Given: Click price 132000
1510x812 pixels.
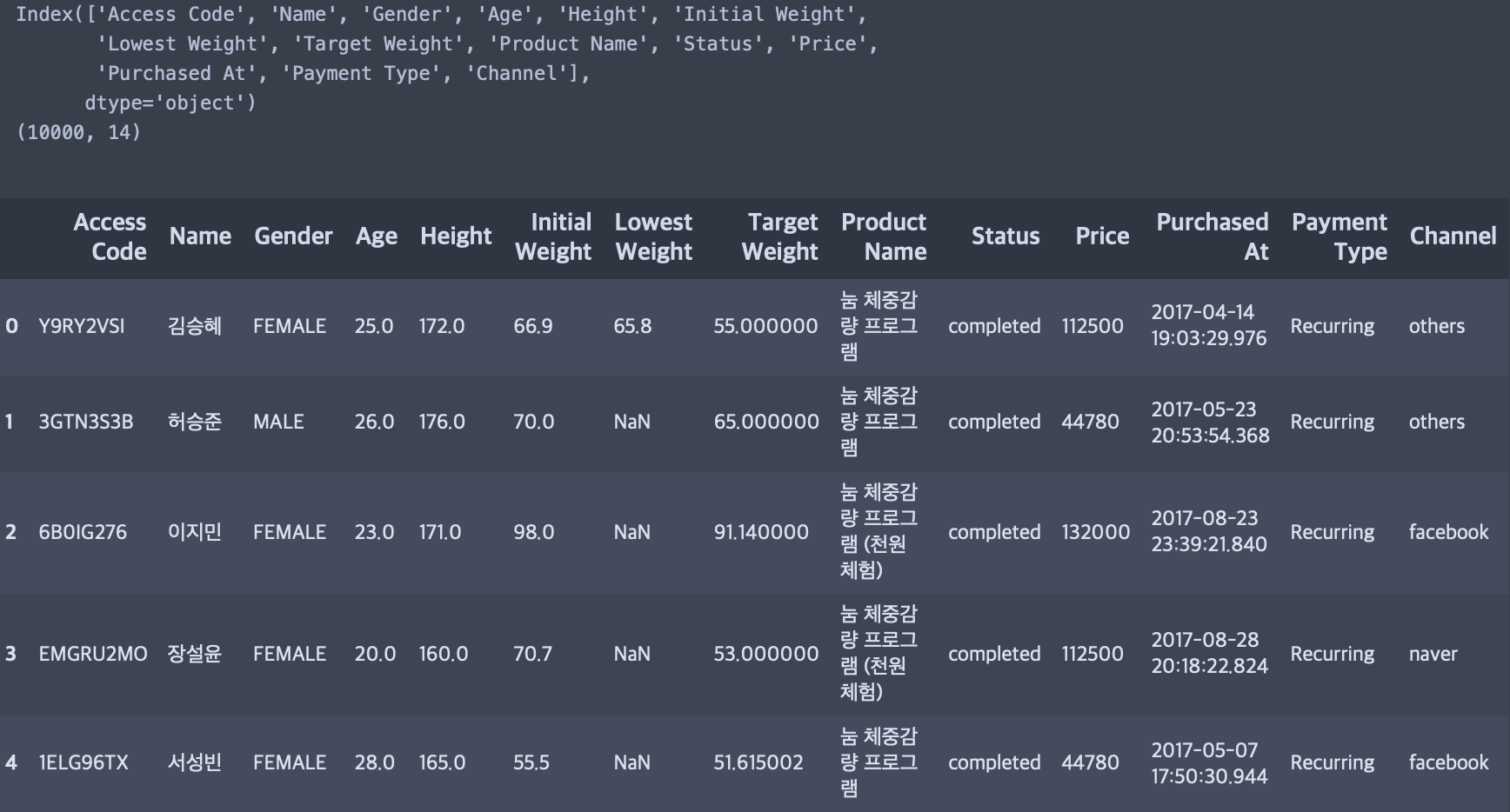Looking at the screenshot, I should coord(1096,532).
